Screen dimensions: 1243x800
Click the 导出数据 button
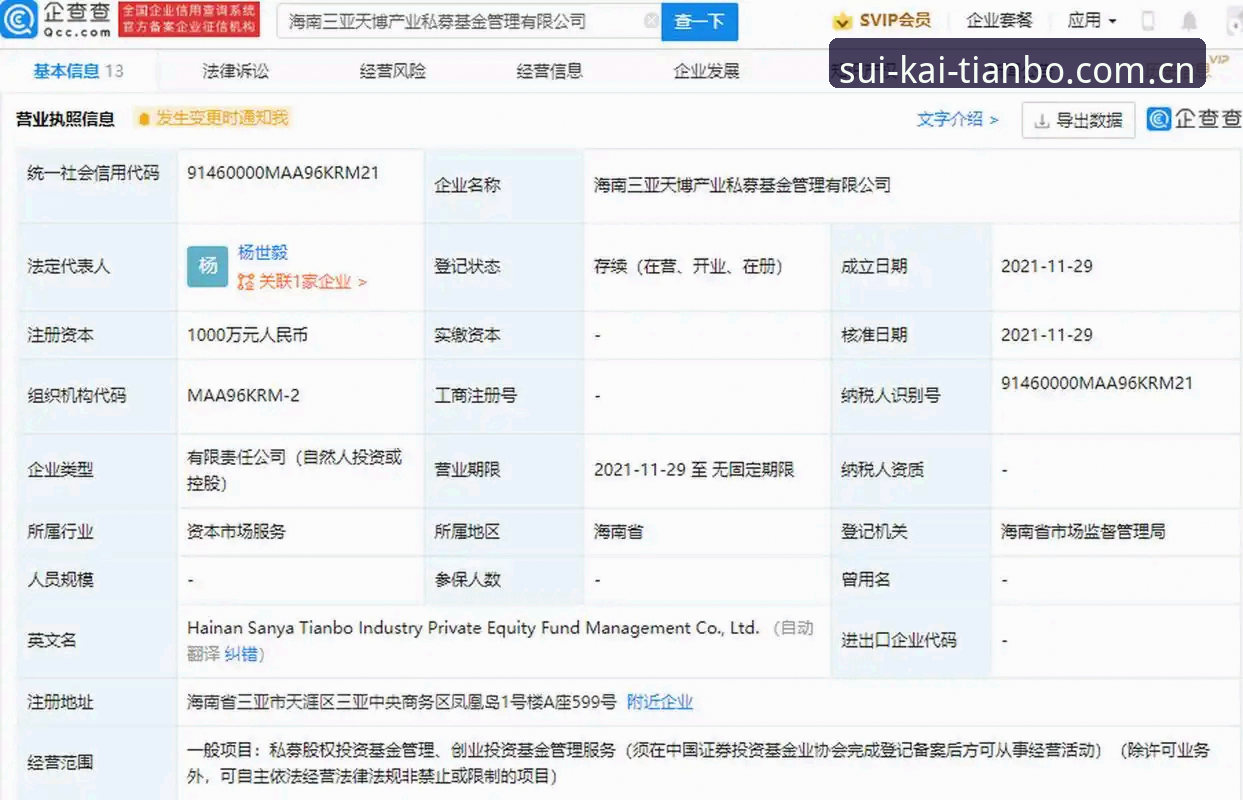click(1079, 120)
